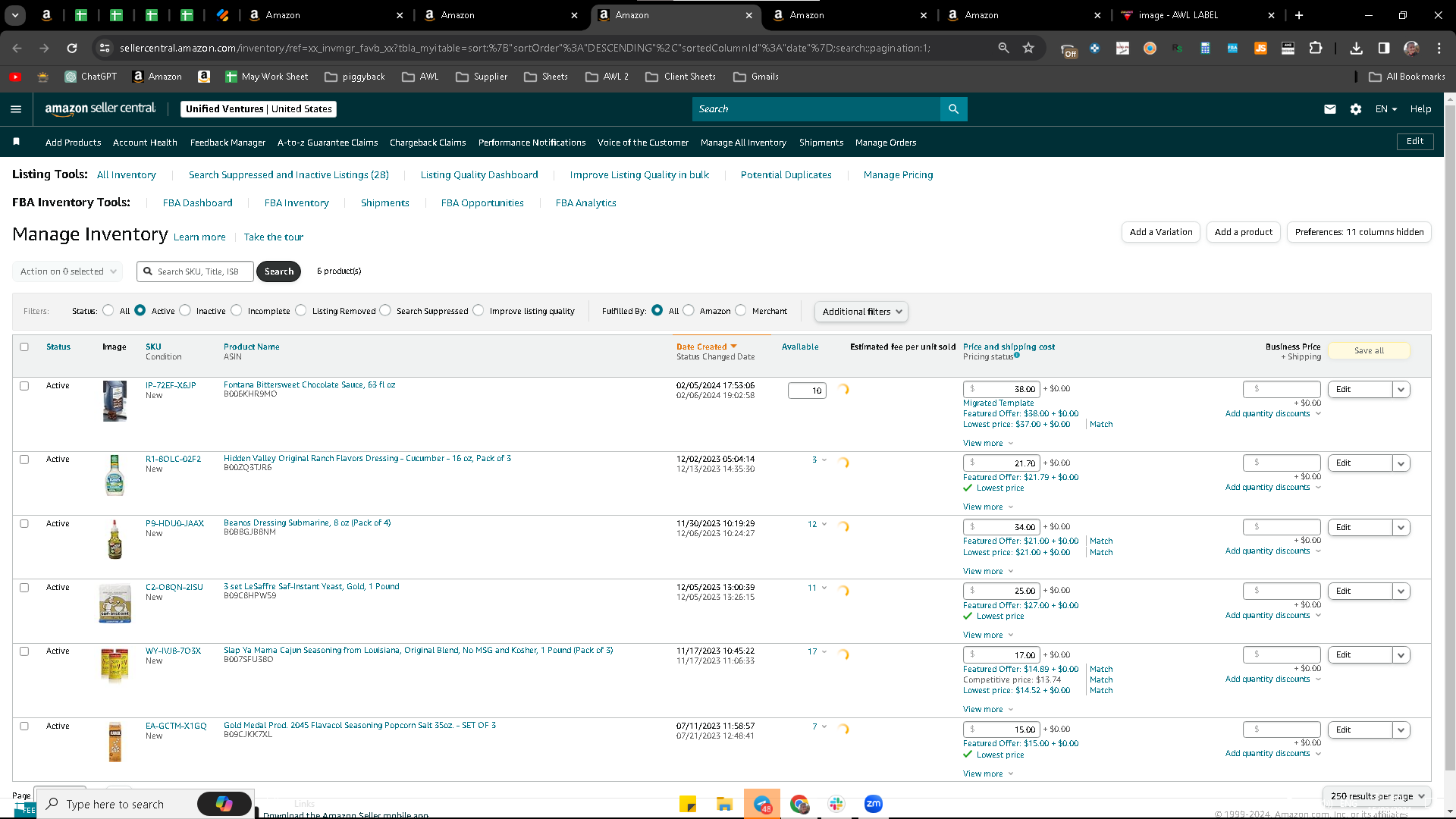
Task: Switch to the image - AWL LABEL tab
Action: tap(1198, 15)
